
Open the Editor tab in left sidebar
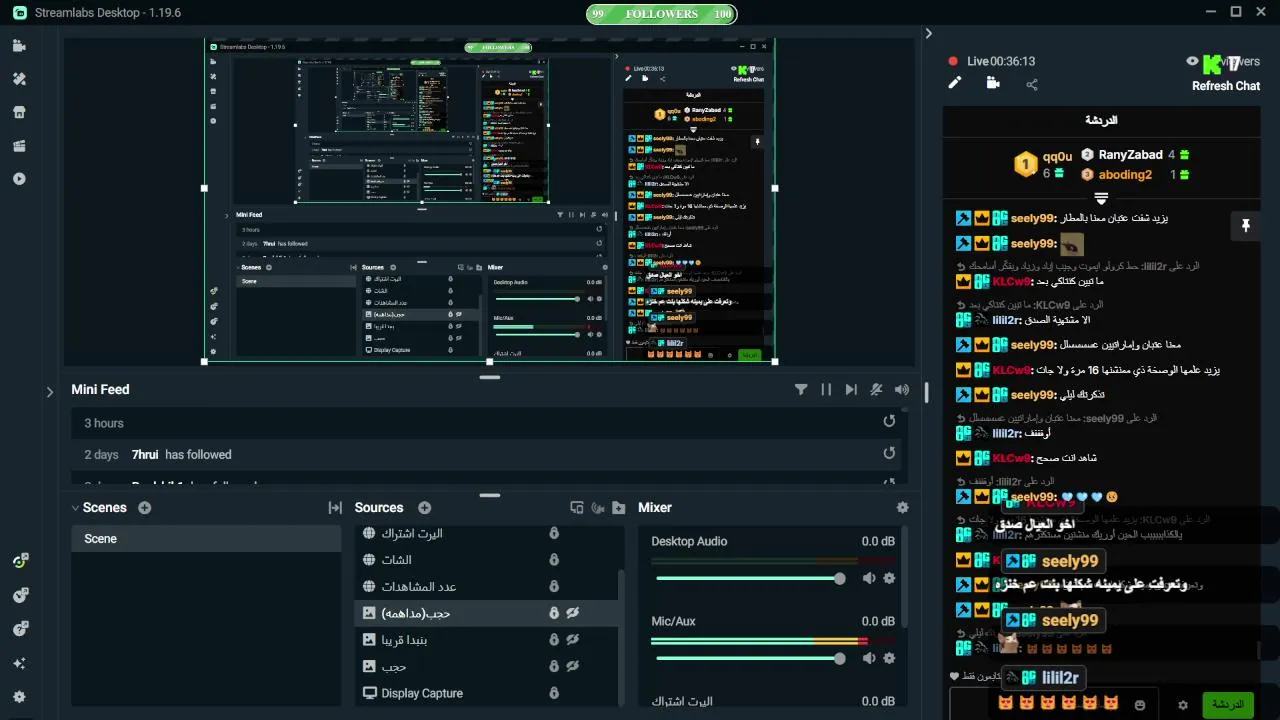19,46
